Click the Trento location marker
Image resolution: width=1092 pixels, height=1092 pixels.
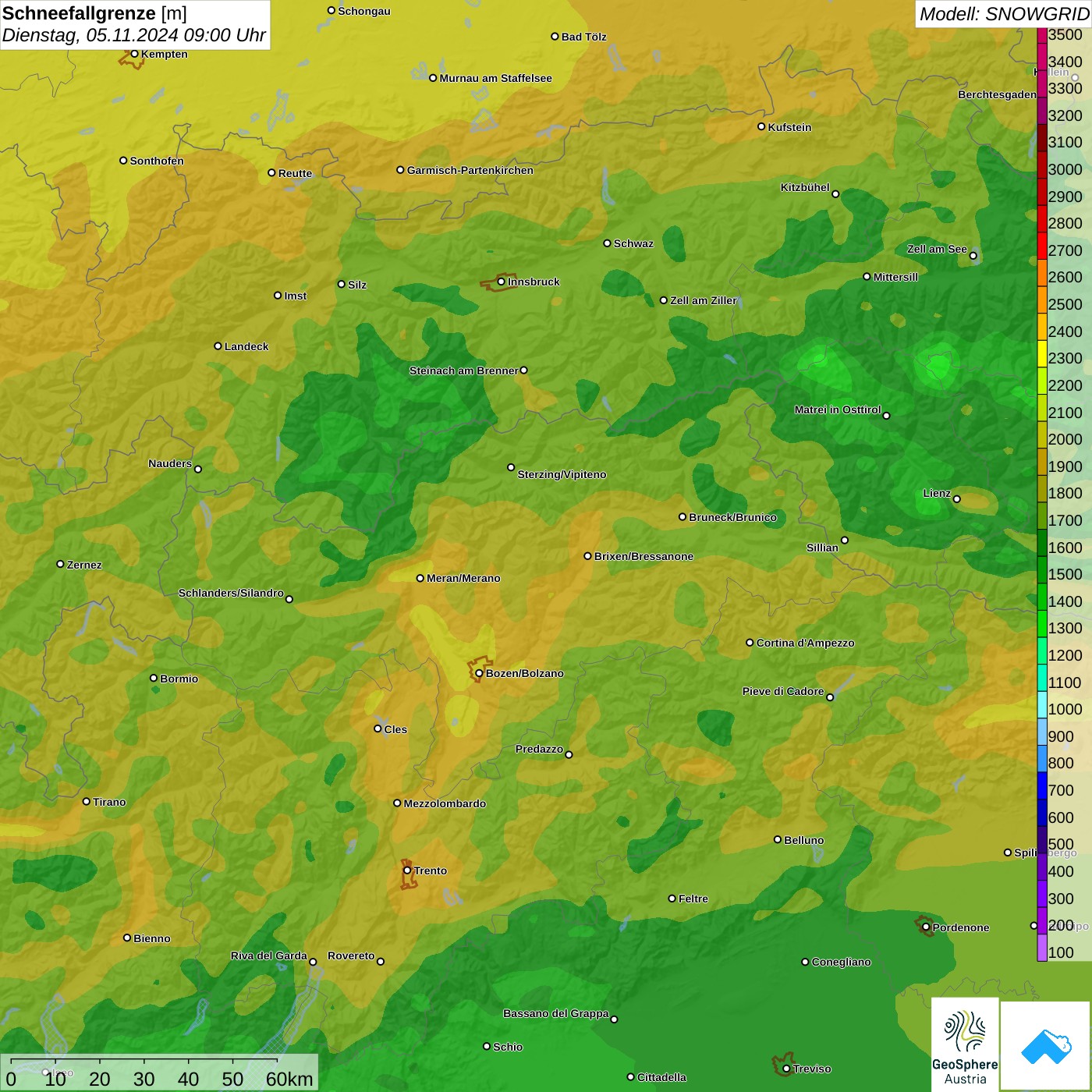pos(407,870)
